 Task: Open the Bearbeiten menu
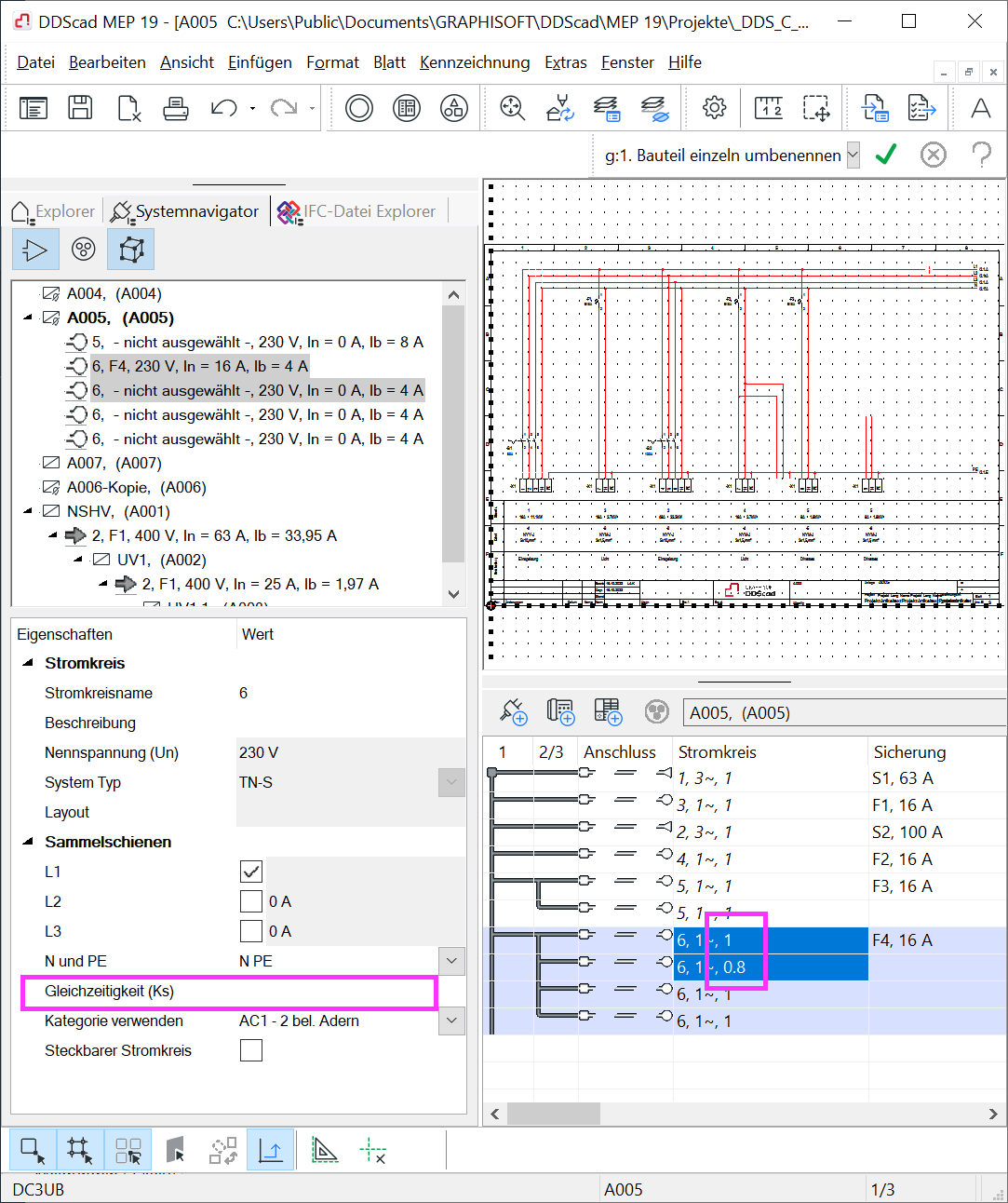pyautogui.click(x=107, y=62)
